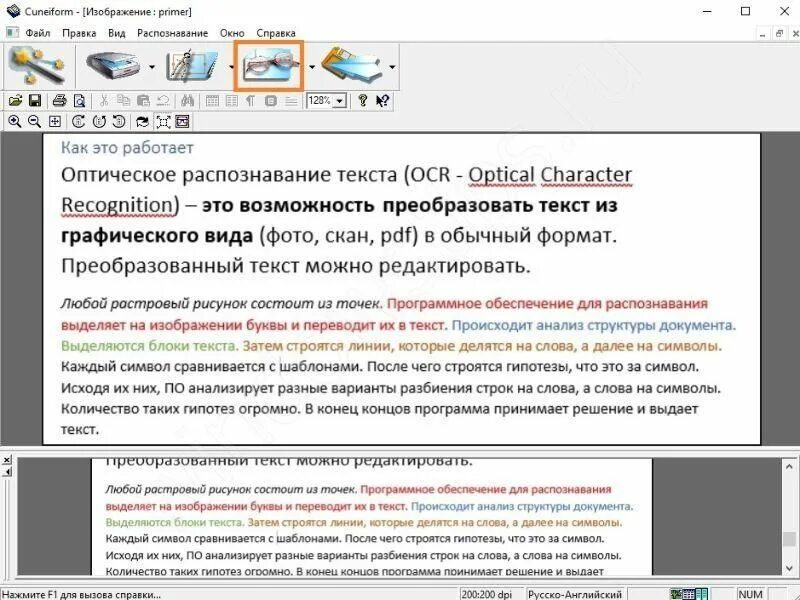Viewport: 800px width, 600px height.
Task: Open the Вид menu
Action: tap(116, 33)
